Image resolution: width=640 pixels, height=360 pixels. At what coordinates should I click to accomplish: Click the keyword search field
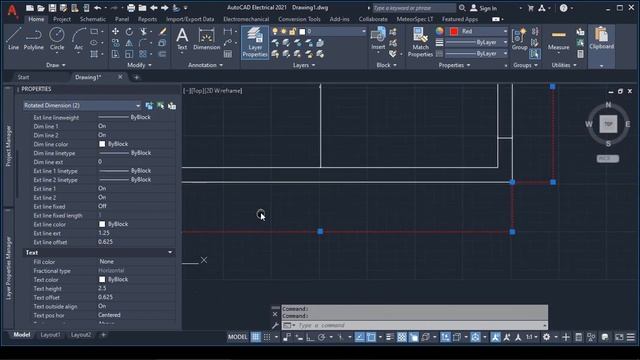414,8
